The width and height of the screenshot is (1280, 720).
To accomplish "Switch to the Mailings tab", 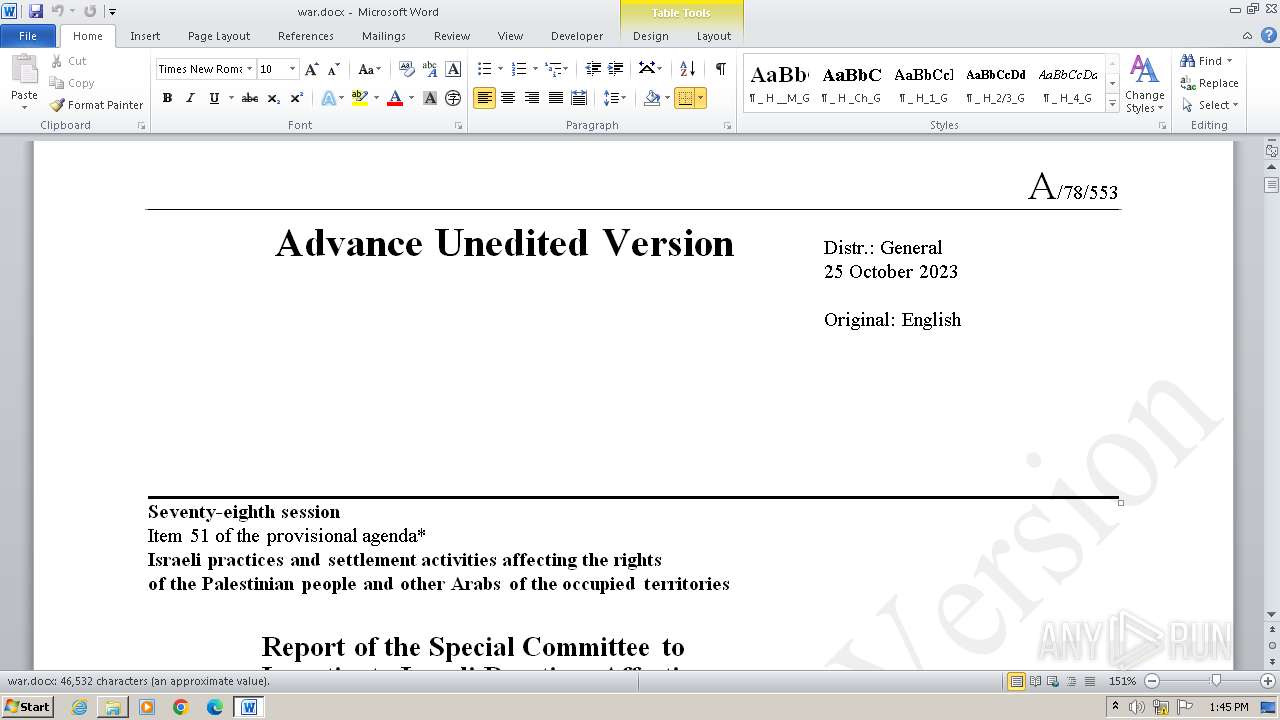I will (x=384, y=36).
